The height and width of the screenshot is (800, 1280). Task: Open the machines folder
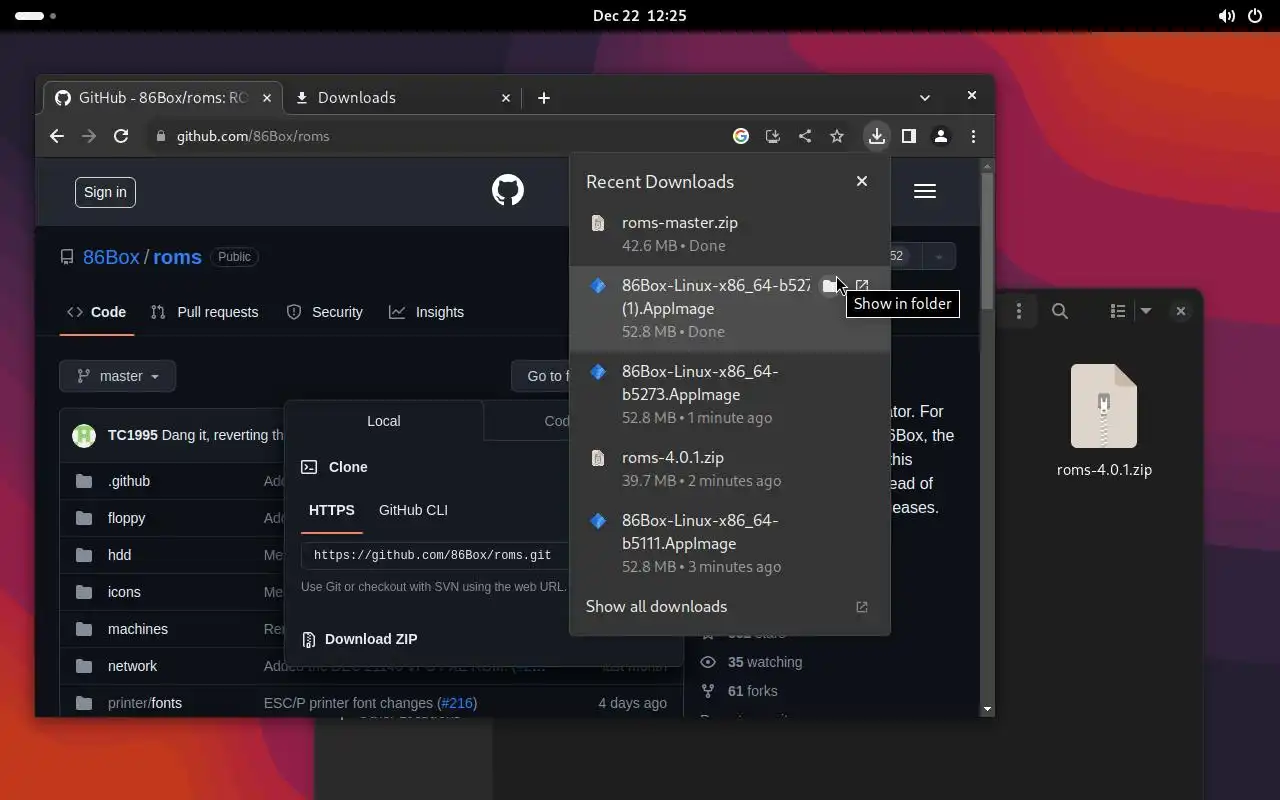pos(138,629)
